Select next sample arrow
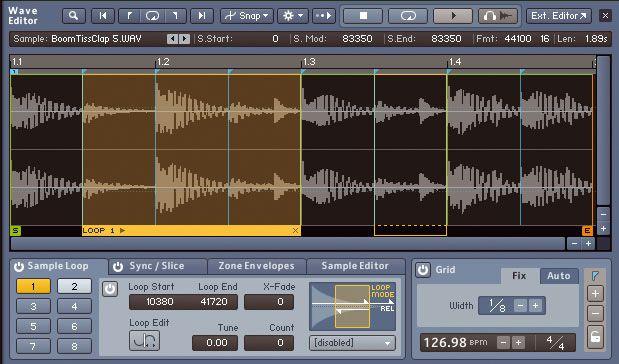Screen dimensions: 619x364 point(184,39)
